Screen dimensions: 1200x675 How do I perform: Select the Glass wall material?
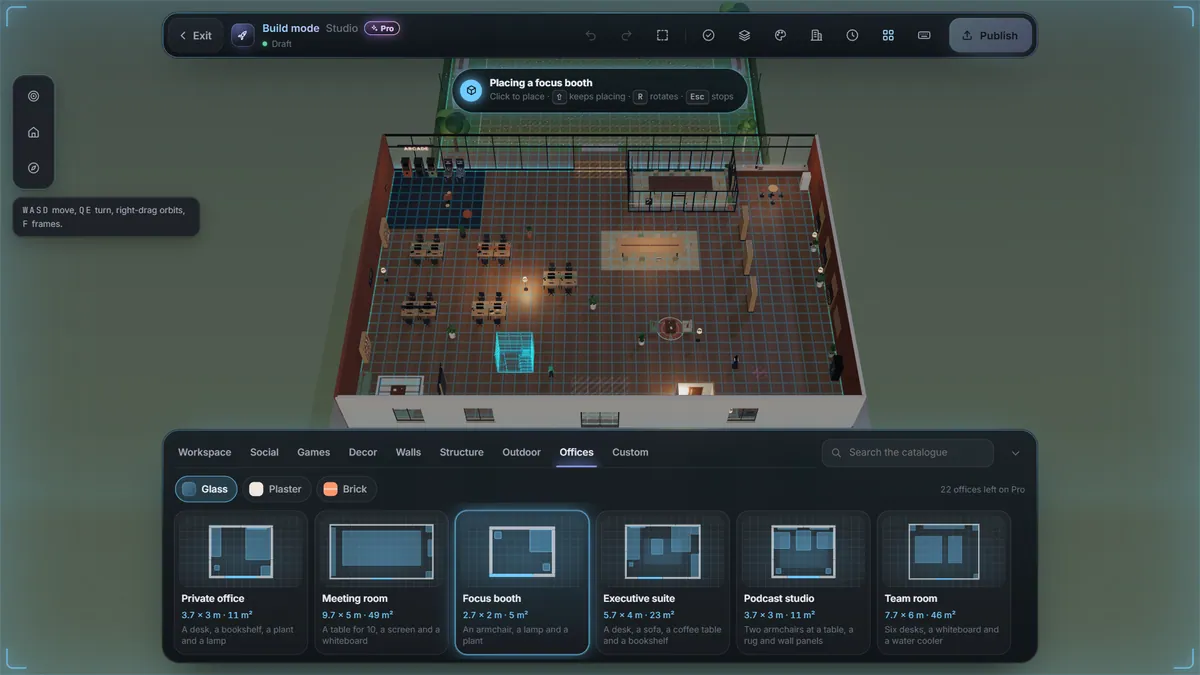pos(206,489)
